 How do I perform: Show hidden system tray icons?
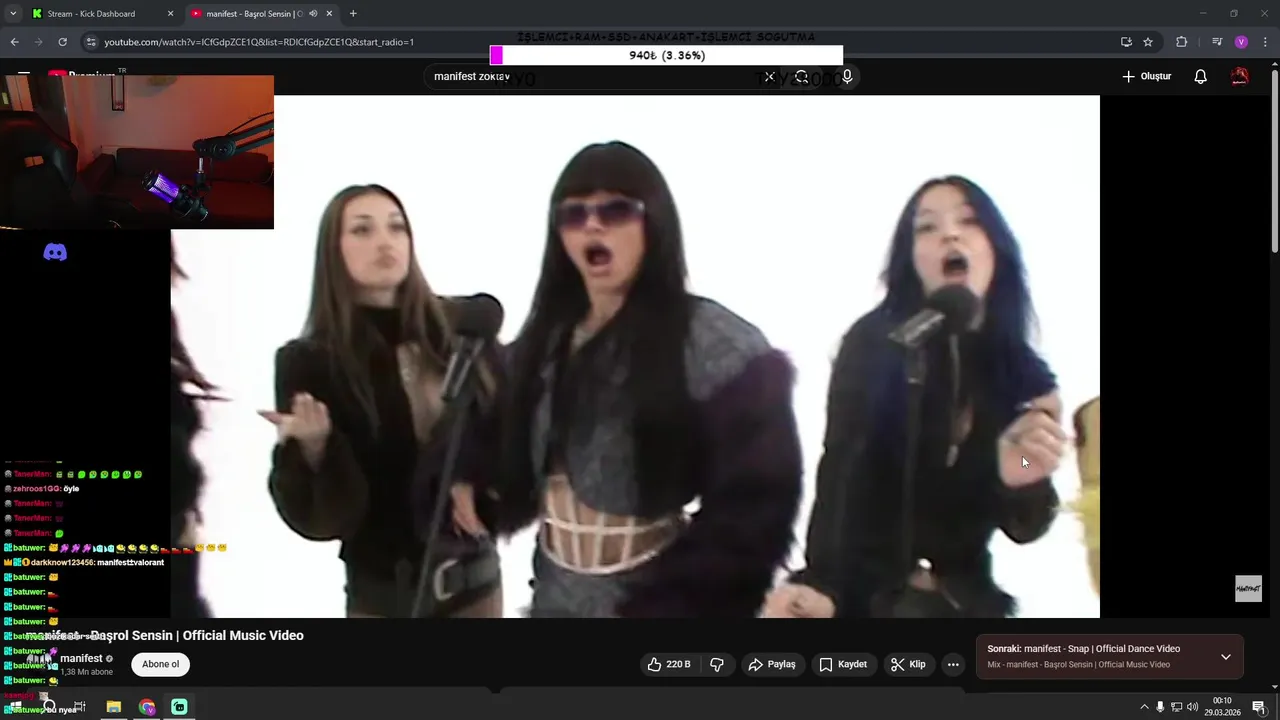tap(1144, 707)
